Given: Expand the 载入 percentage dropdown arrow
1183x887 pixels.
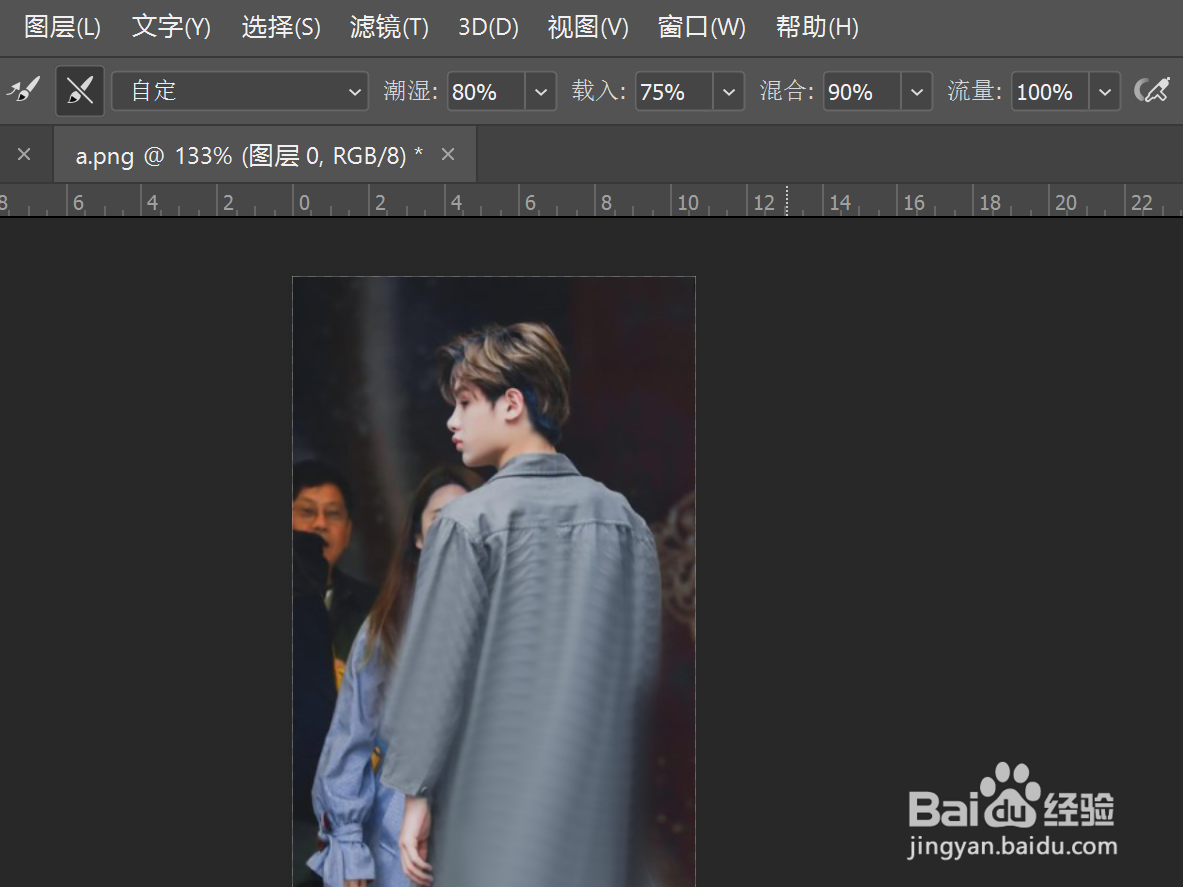Looking at the screenshot, I should (729, 91).
